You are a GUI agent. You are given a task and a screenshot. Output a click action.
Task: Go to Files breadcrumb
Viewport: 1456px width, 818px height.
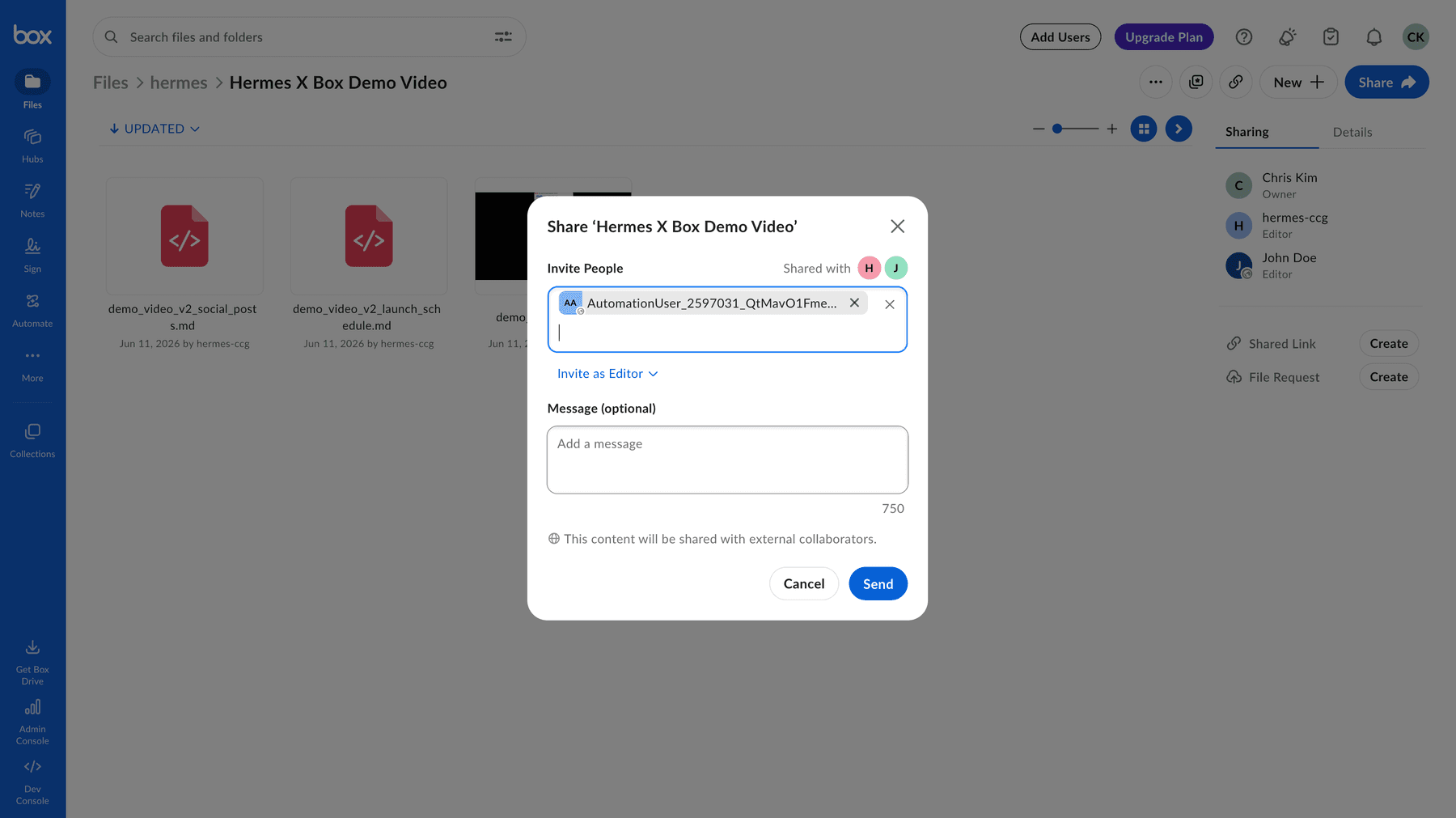pyautogui.click(x=111, y=83)
